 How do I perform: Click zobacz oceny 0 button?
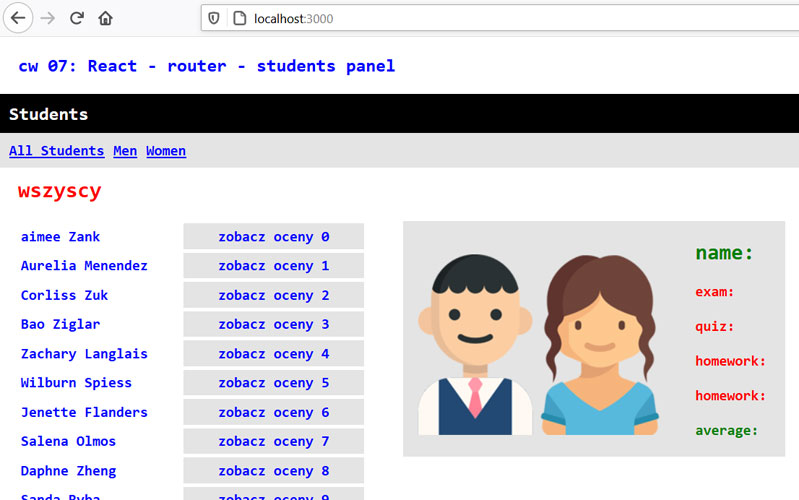(x=273, y=237)
